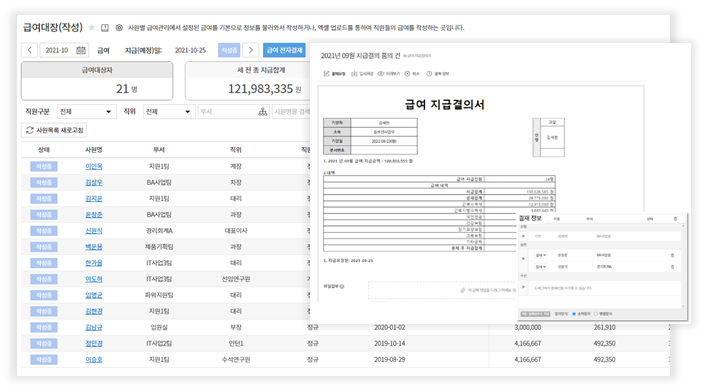This screenshot has width=706, height=391.
Task: Open the employee link in the 파워지원팀 row
Action: click(x=94, y=295)
